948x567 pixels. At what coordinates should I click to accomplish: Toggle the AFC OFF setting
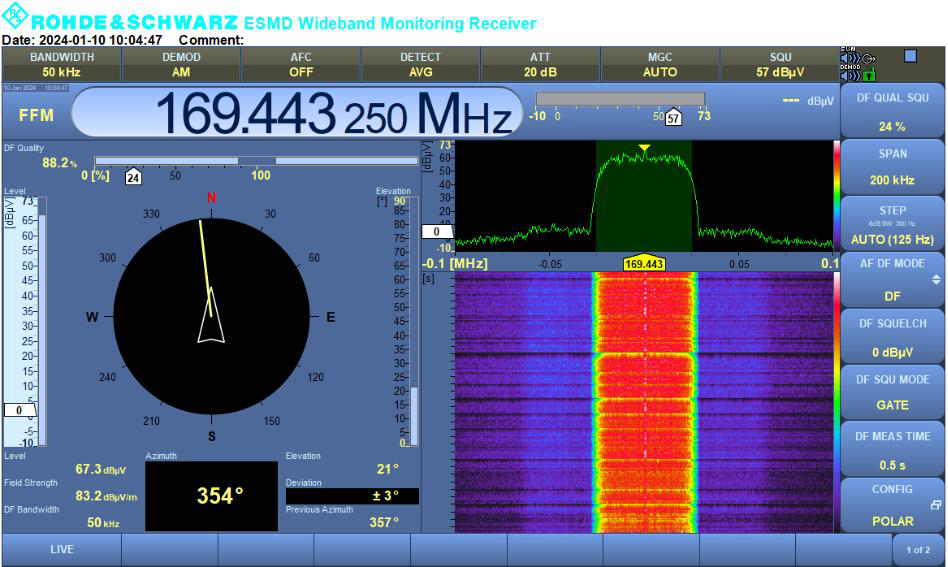pos(301,64)
